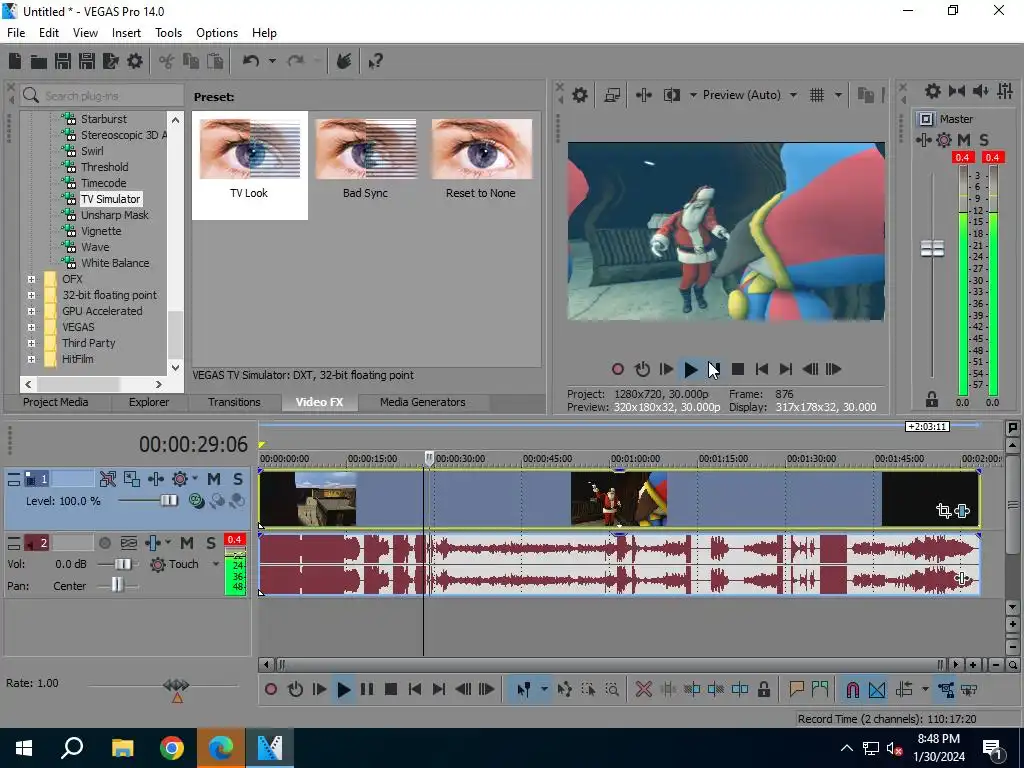Image resolution: width=1024 pixels, height=768 pixels.
Task: Expand the HitFilm folder
Action: click(31, 359)
